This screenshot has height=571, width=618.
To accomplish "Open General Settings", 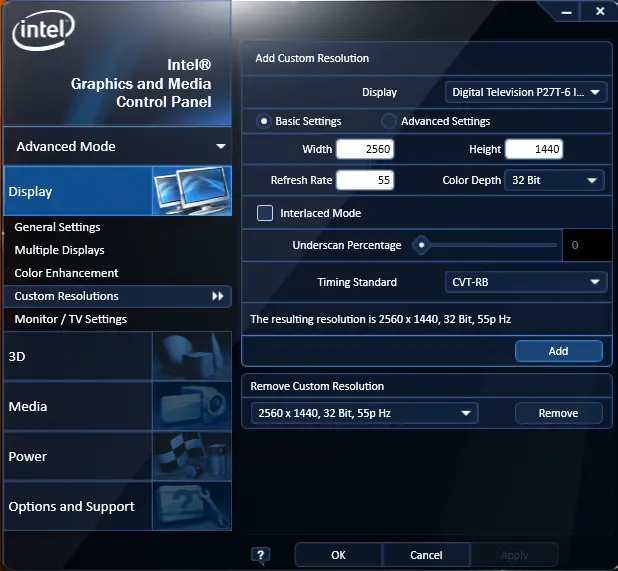I will point(58,227).
